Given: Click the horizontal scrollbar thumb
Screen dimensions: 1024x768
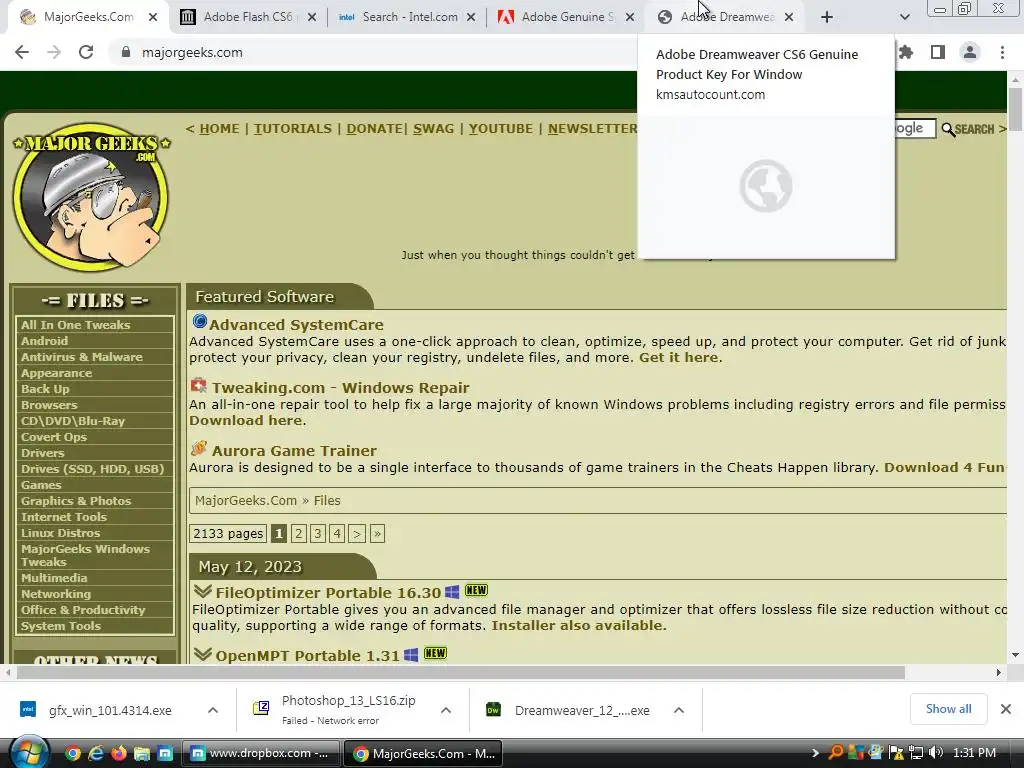Looking at the screenshot, I should (x=460, y=673).
